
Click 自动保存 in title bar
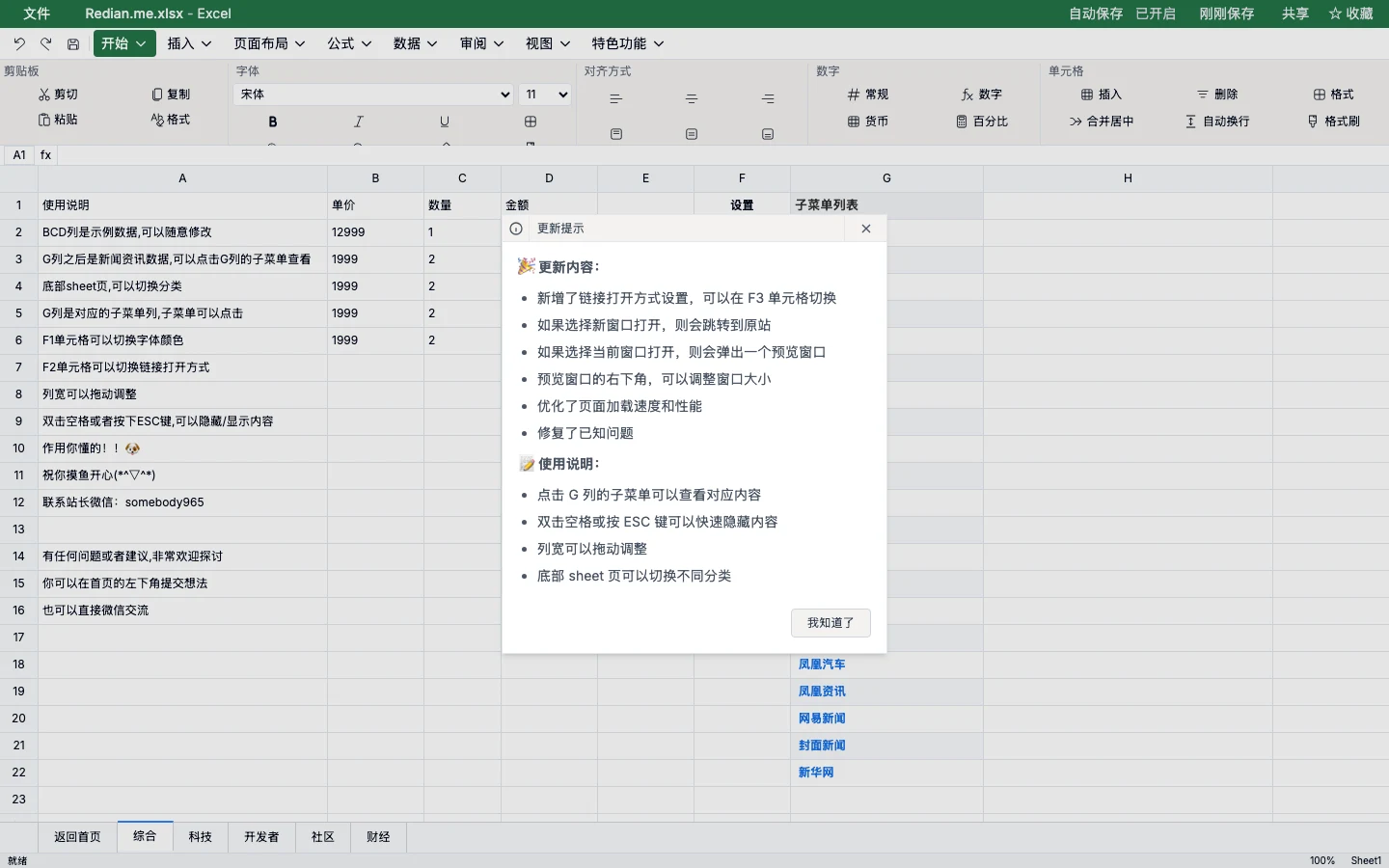[x=1096, y=14]
